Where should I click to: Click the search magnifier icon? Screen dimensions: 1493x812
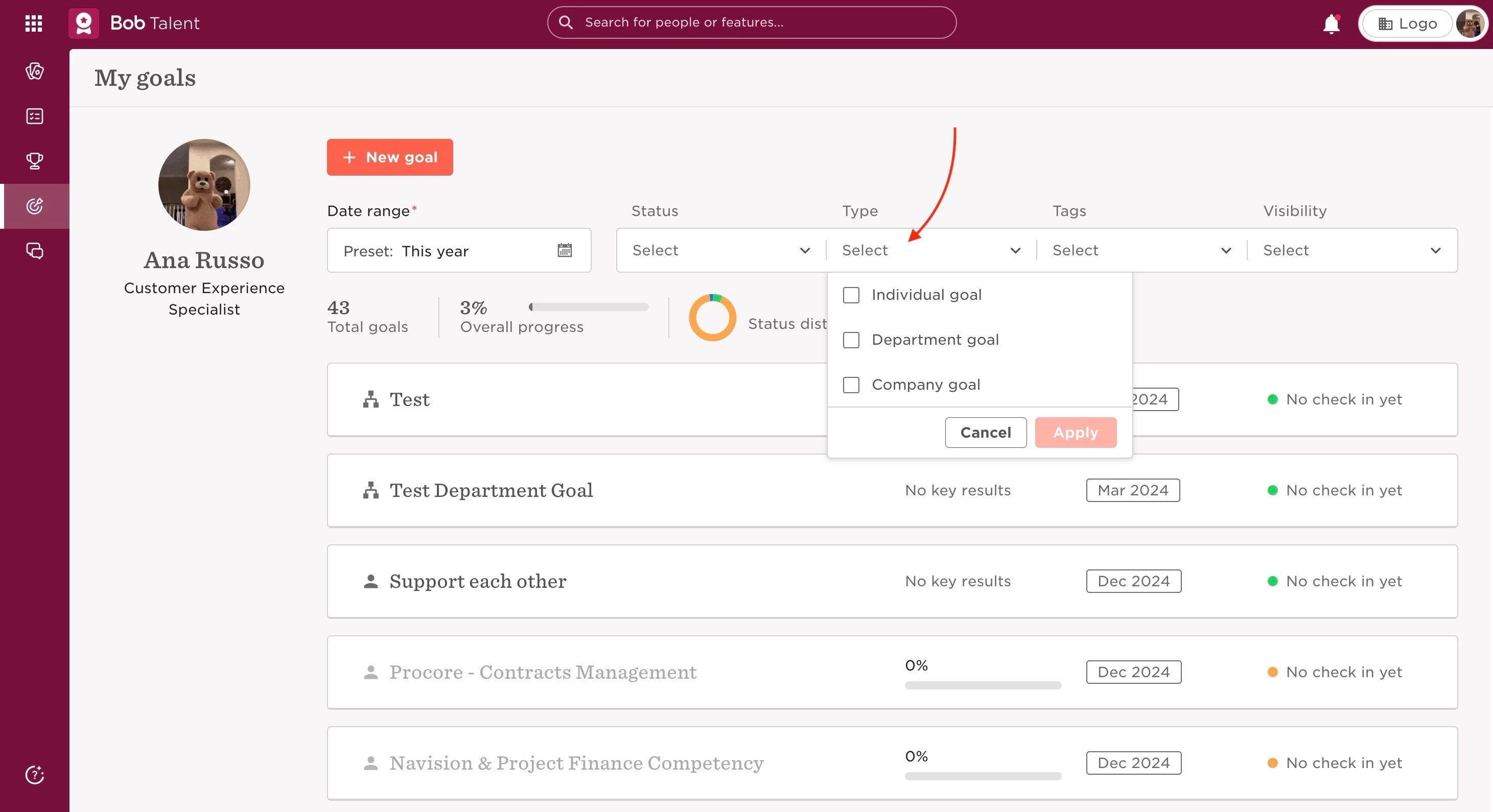566,22
